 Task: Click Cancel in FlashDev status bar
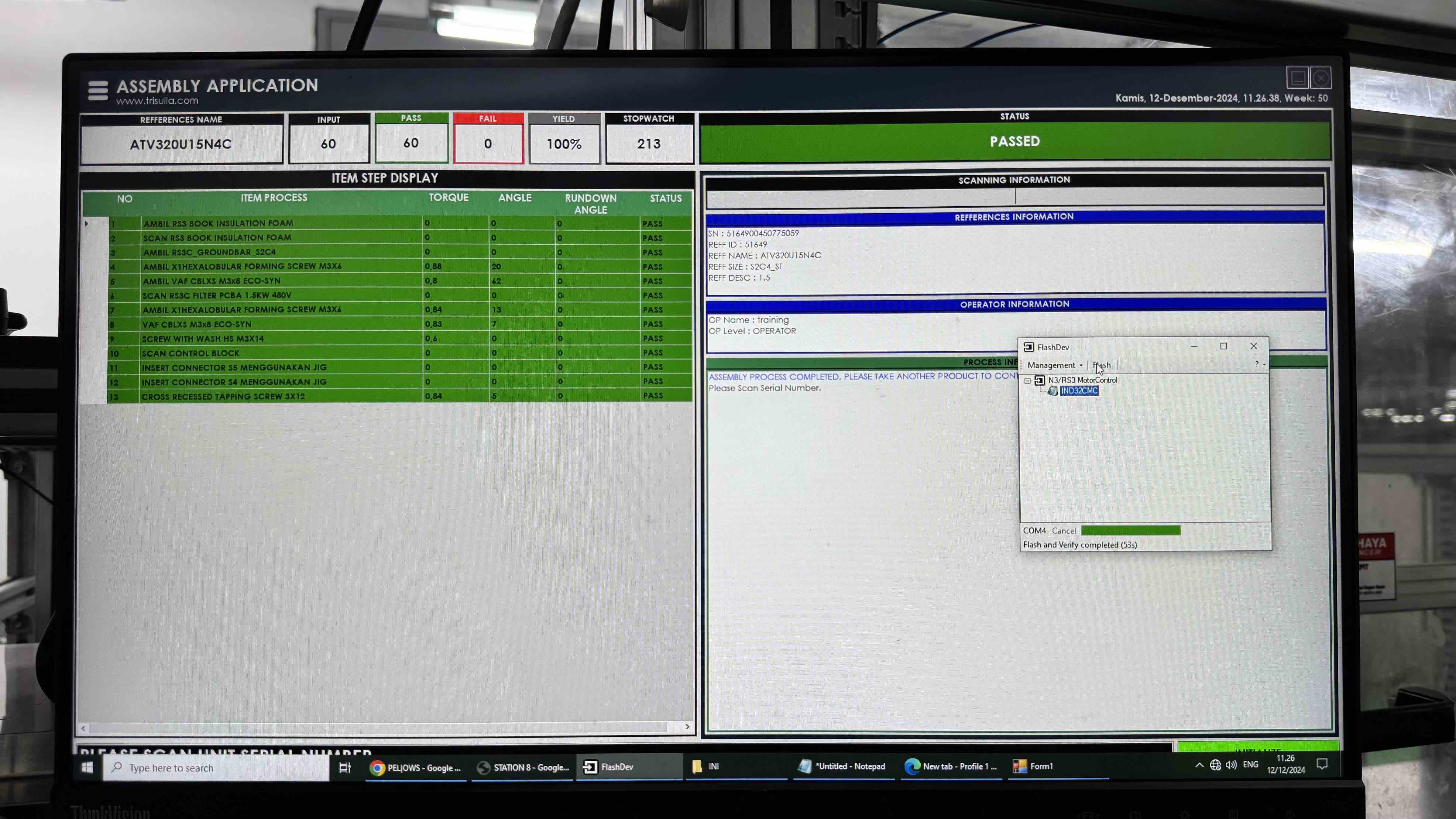1064,531
